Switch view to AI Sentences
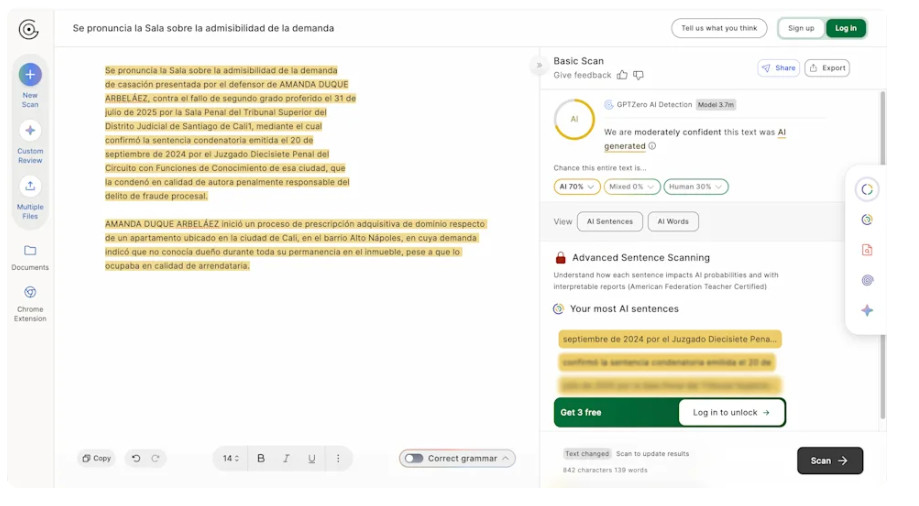 [x=609, y=221]
